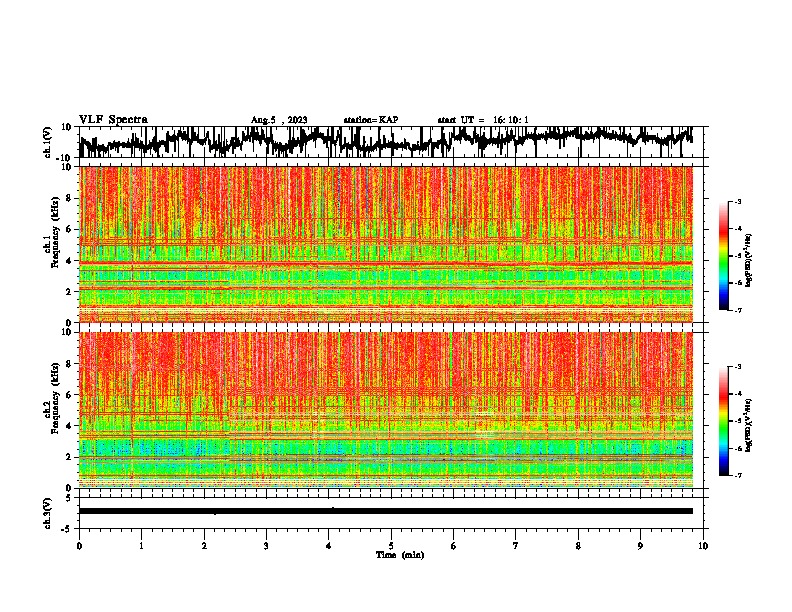Click the time axis tick label '3'
The height and width of the screenshot is (612, 792).
pos(266,546)
